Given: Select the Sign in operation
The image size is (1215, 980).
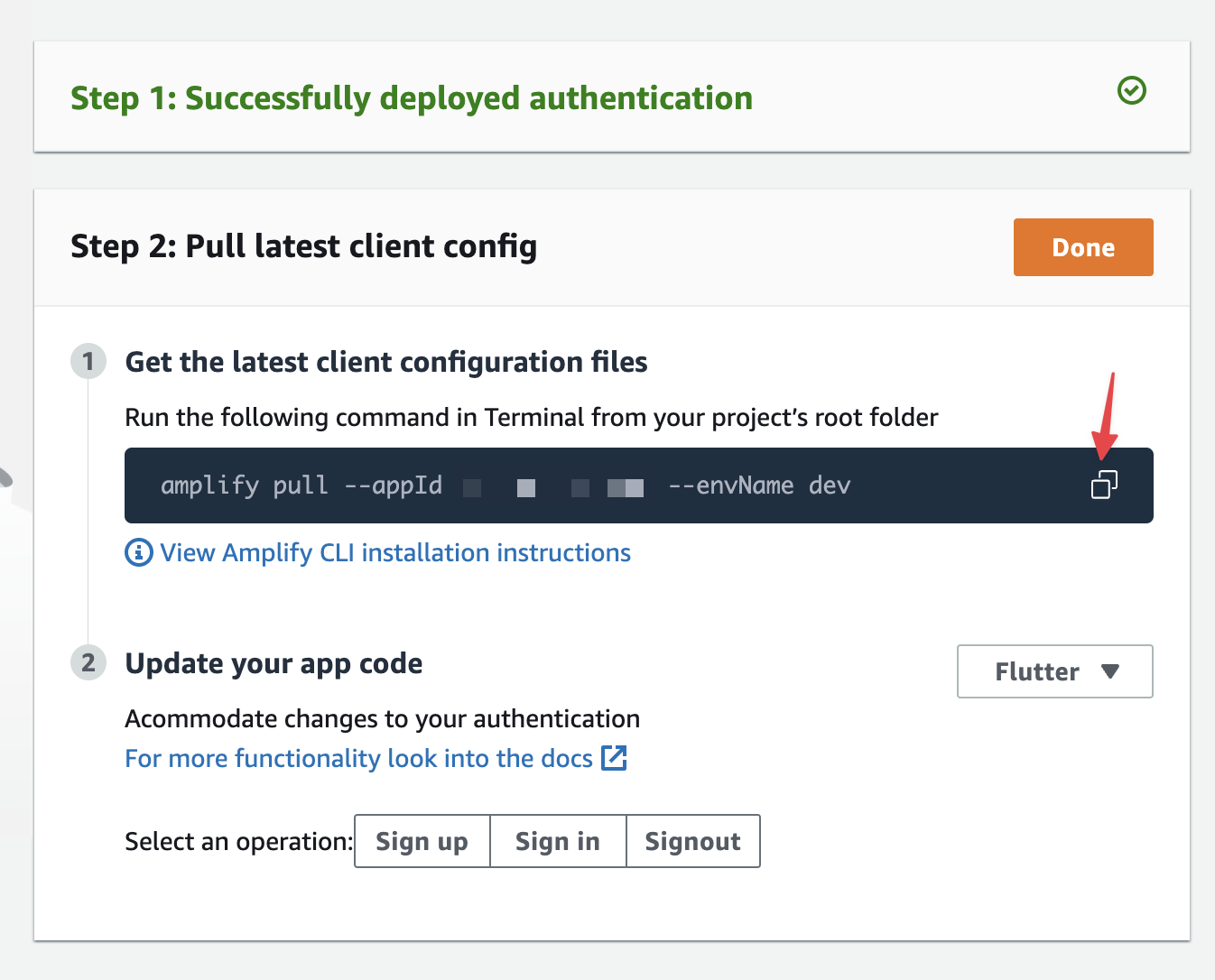Looking at the screenshot, I should 557,840.
